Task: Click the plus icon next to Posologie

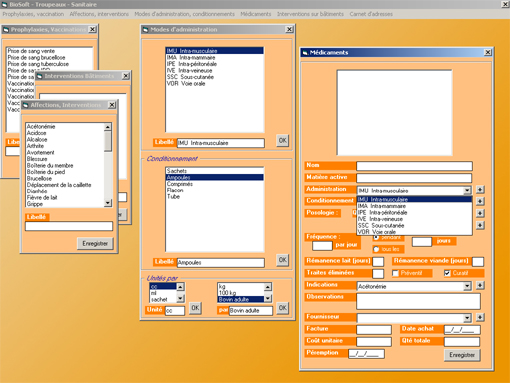Action: pyautogui.click(x=480, y=213)
